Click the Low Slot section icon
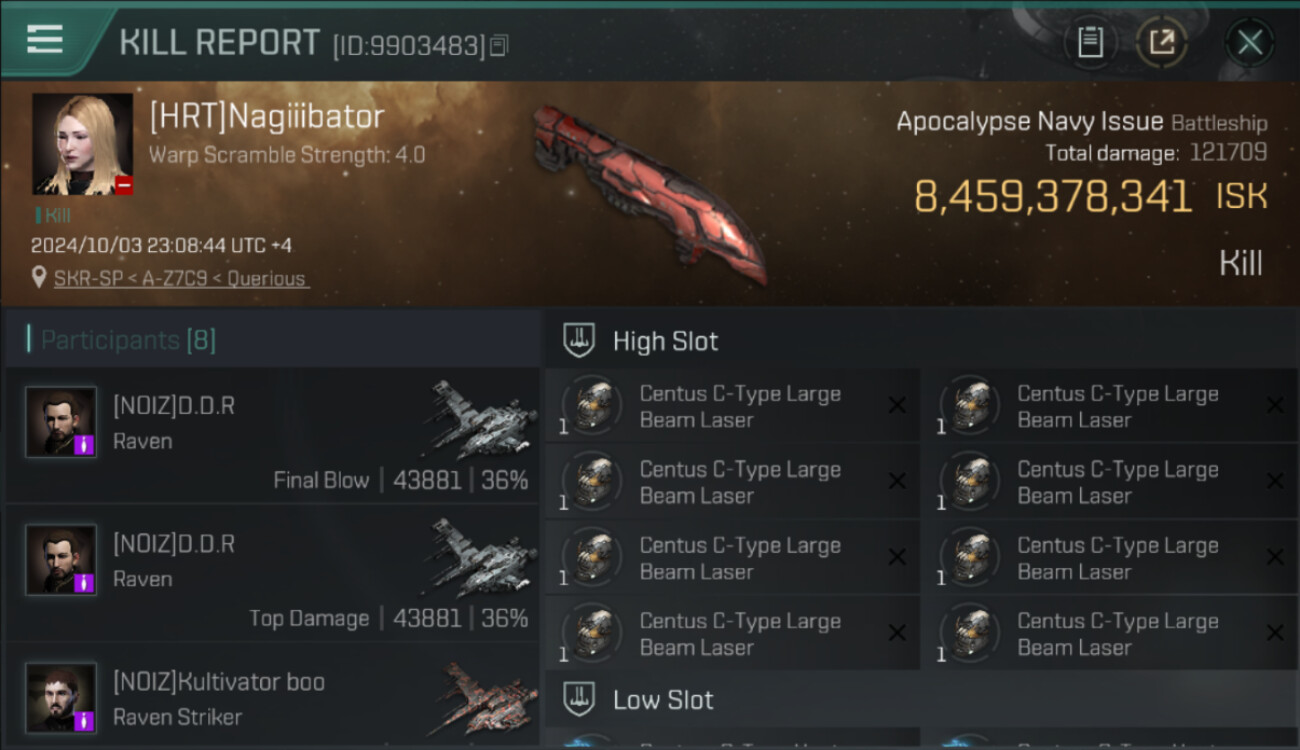This screenshot has height=750, width=1300. 579,699
